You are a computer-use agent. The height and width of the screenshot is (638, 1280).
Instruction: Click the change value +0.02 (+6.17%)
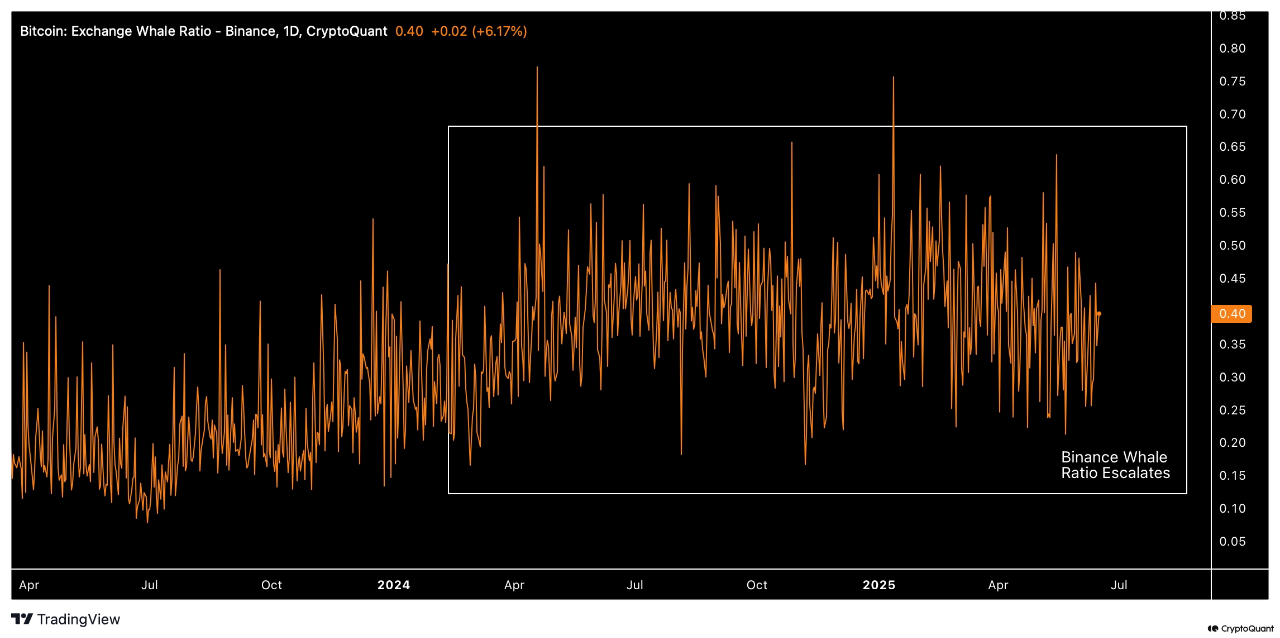(479, 31)
